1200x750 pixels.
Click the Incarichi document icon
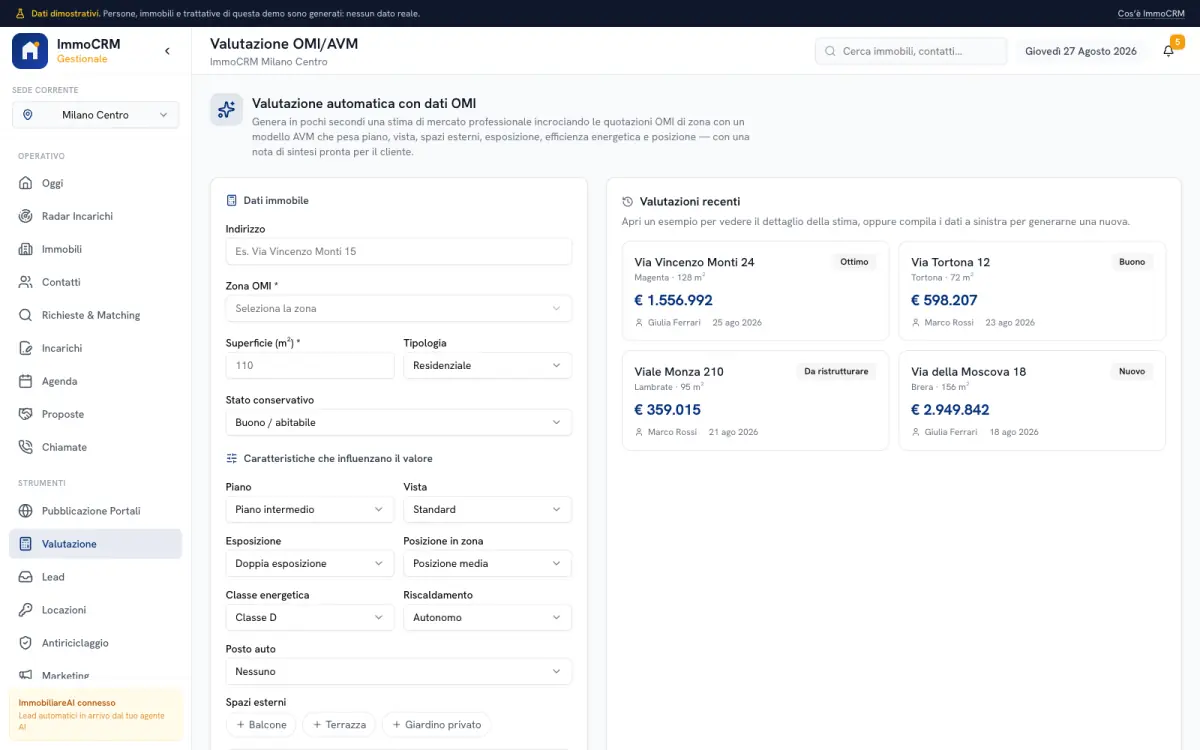click(x=26, y=348)
